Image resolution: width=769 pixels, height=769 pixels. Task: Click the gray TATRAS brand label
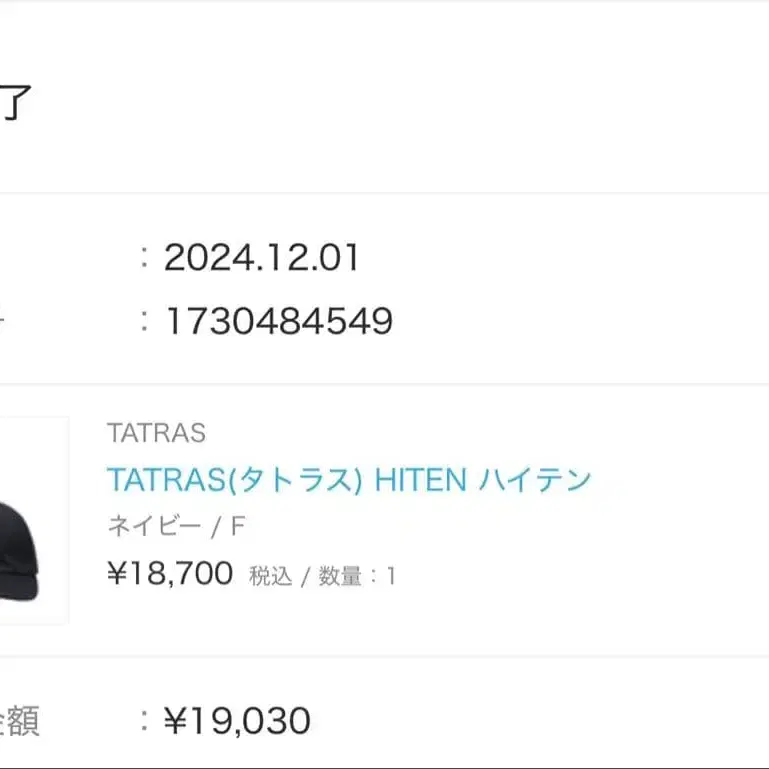pyautogui.click(x=156, y=433)
